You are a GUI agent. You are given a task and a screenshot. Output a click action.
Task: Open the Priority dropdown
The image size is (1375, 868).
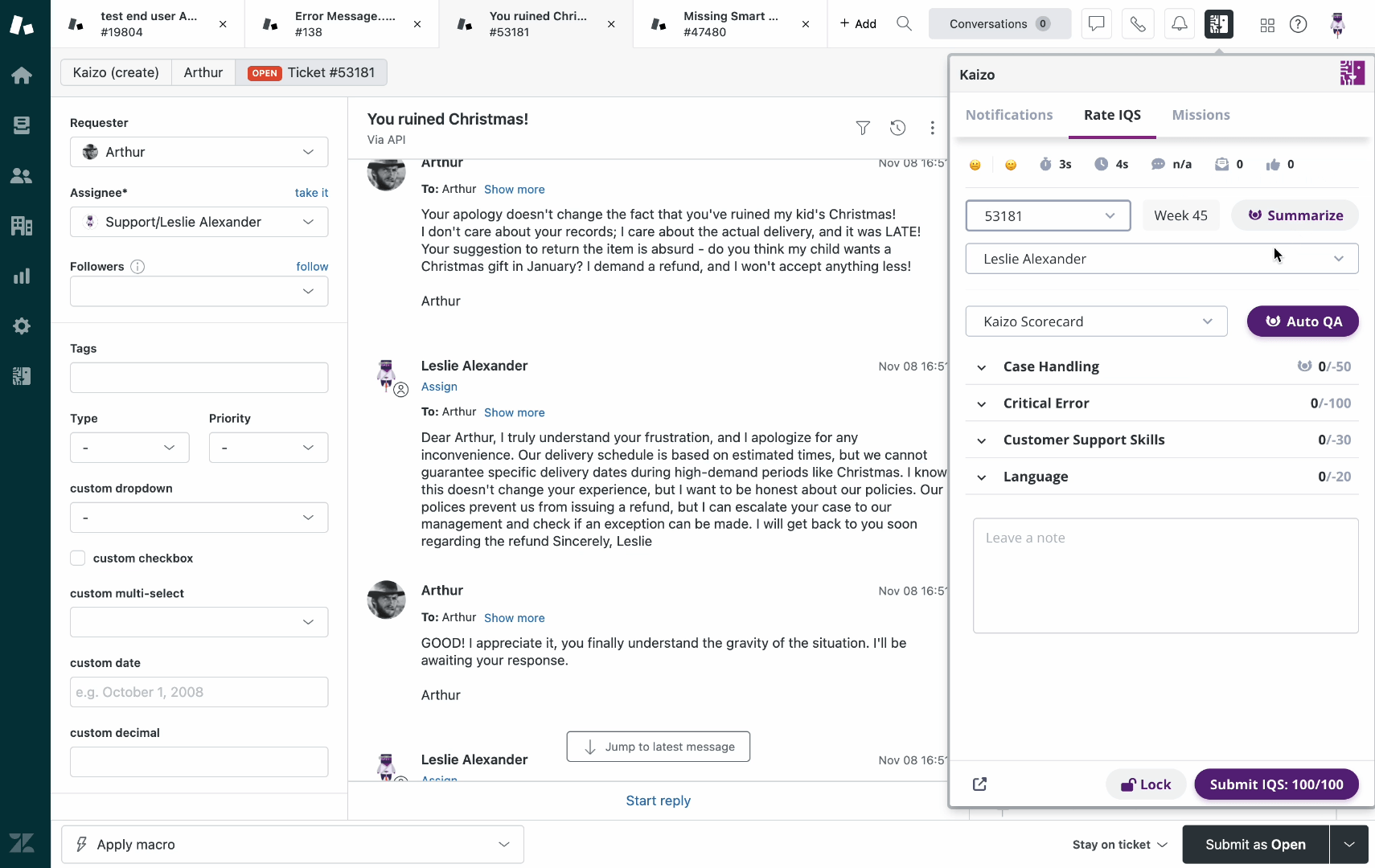coord(269,448)
